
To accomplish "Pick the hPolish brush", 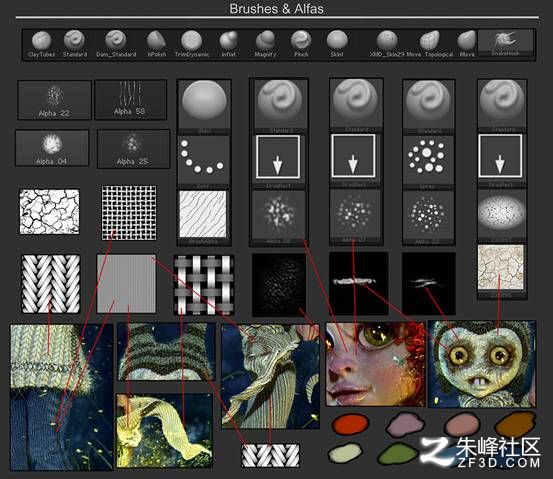I will pos(156,44).
